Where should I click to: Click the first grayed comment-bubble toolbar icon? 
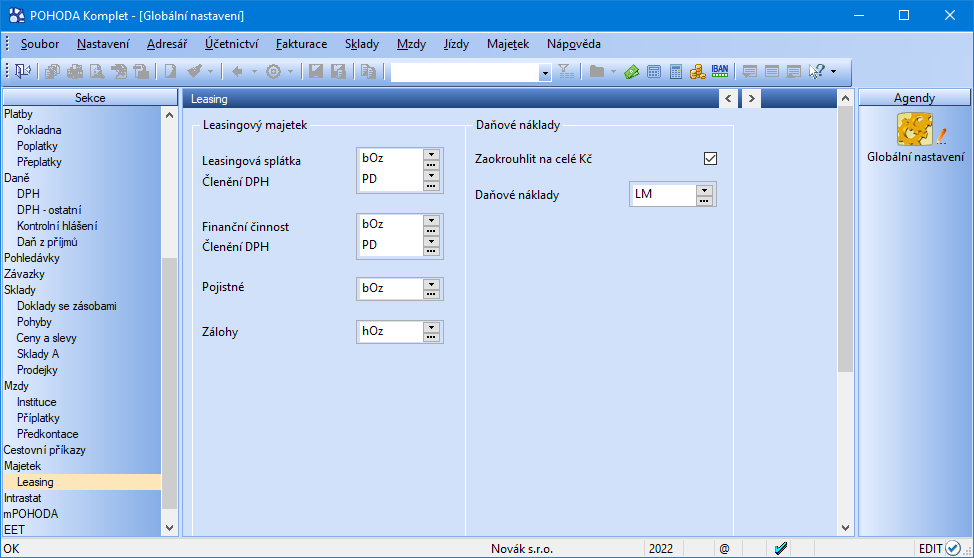click(750, 71)
